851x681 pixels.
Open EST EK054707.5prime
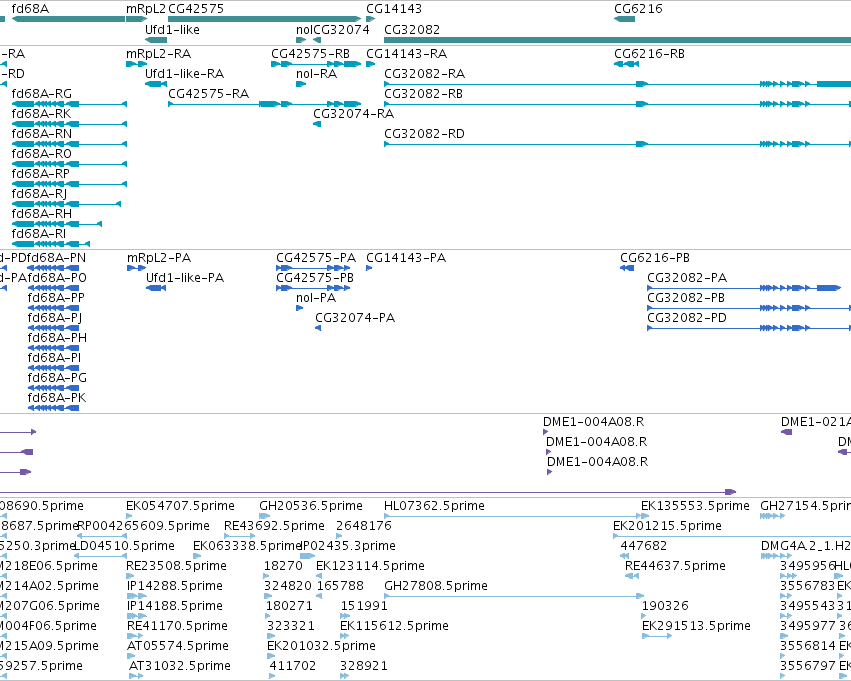pyautogui.click(x=129, y=516)
